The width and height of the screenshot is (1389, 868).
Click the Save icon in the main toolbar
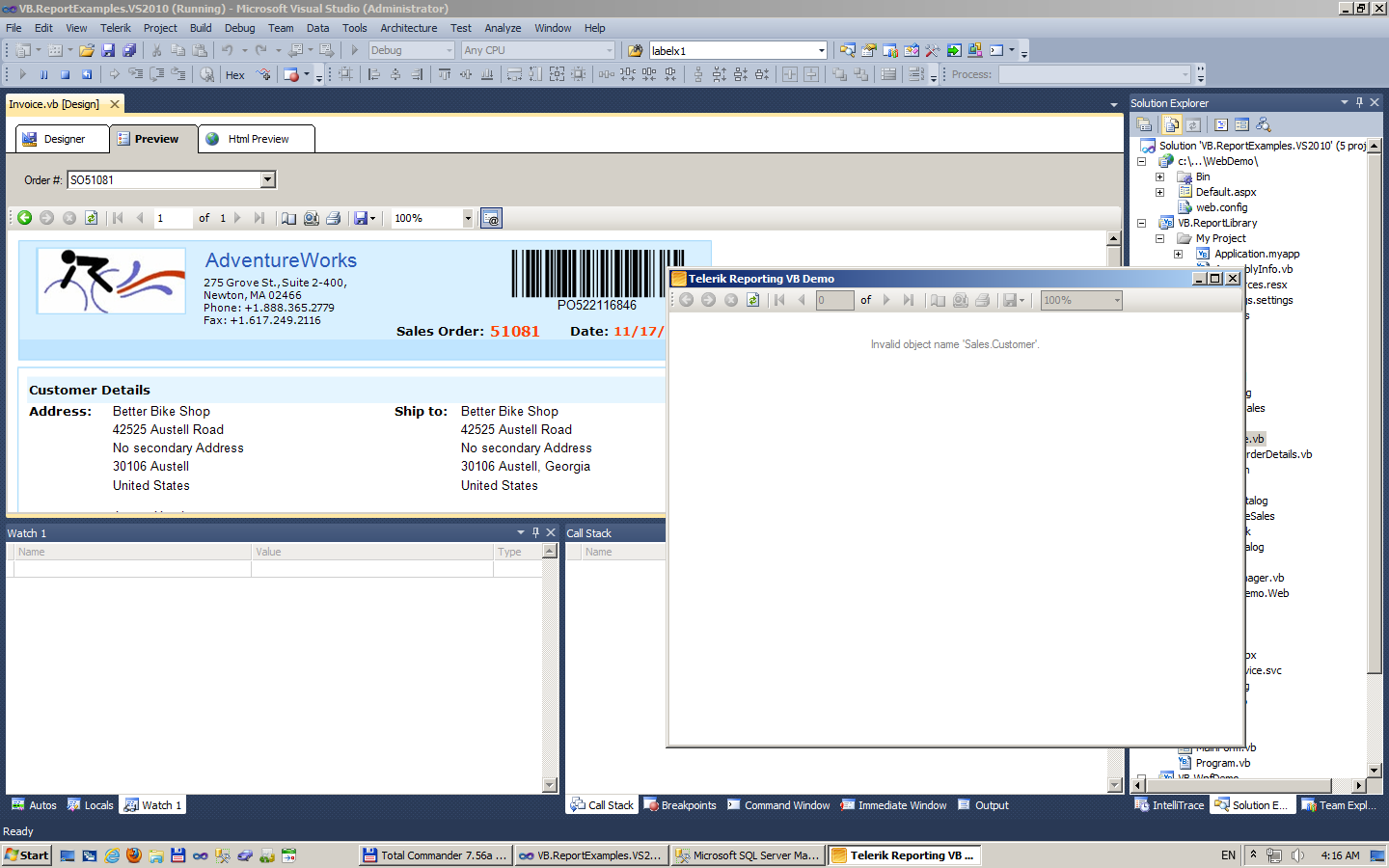point(108,50)
